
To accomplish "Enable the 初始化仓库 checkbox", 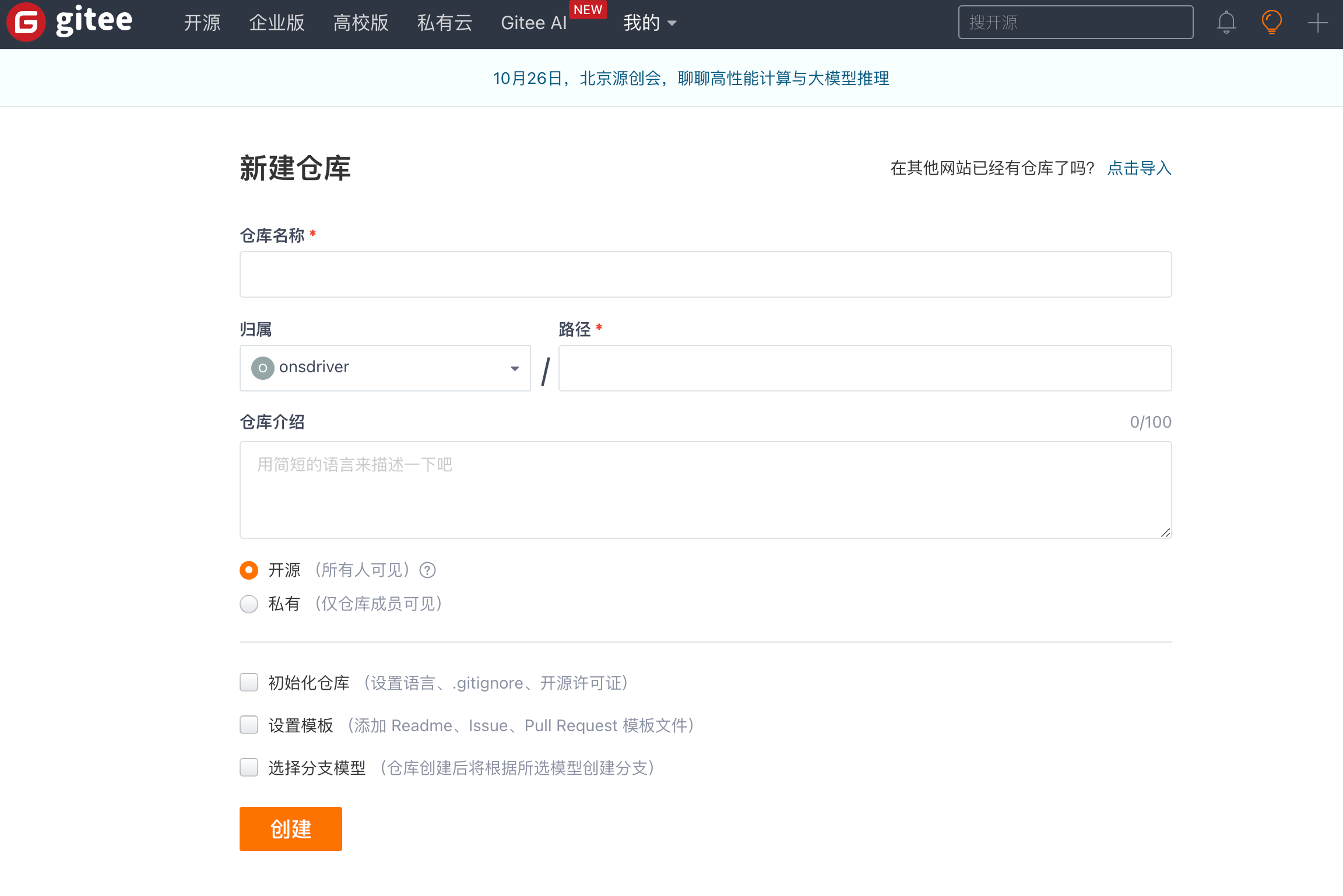I will [x=249, y=683].
